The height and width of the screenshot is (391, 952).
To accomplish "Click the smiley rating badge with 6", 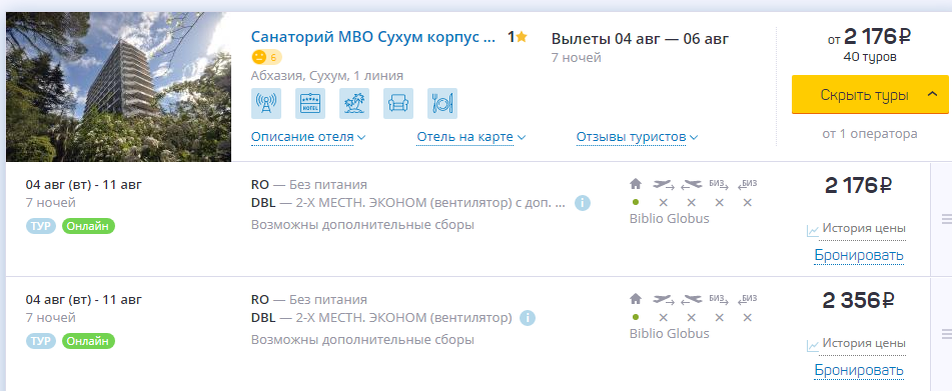I will click(x=267, y=58).
